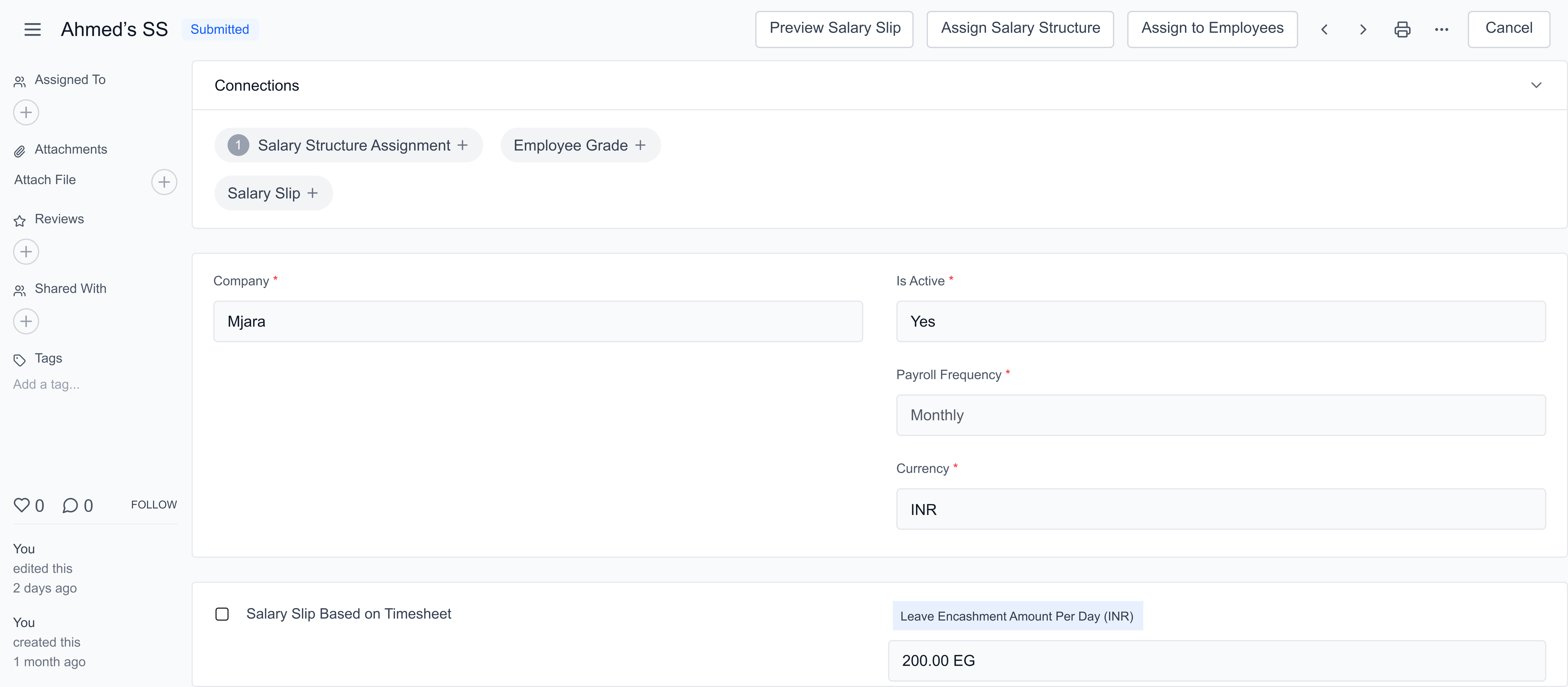Click the Add a tag input

pyautogui.click(x=46, y=384)
